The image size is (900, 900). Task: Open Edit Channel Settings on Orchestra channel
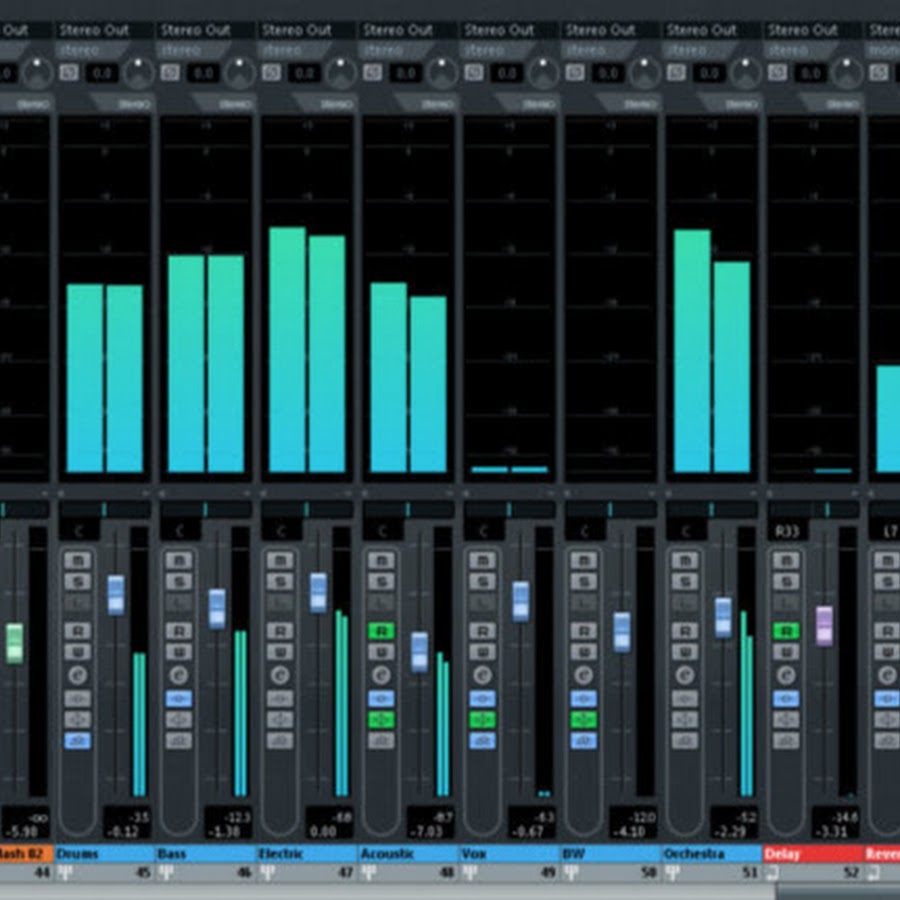click(x=685, y=675)
